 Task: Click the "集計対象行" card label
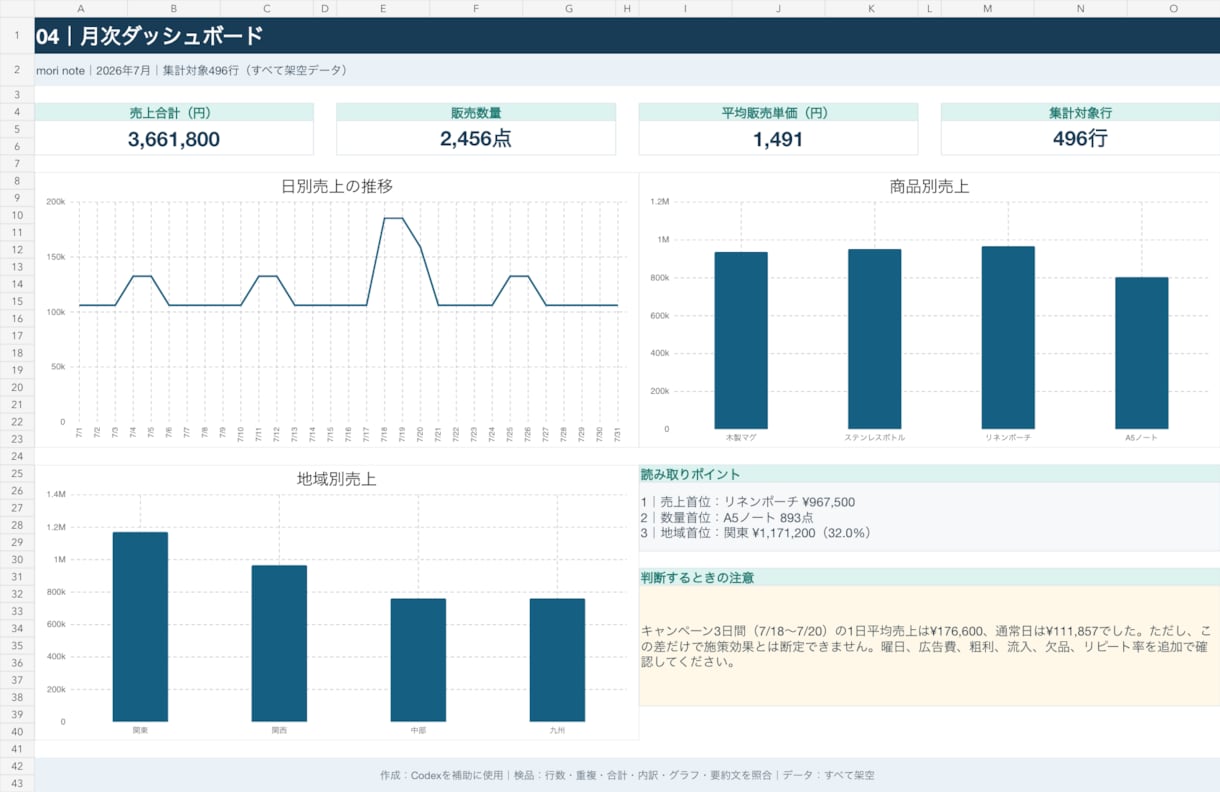coord(1080,113)
